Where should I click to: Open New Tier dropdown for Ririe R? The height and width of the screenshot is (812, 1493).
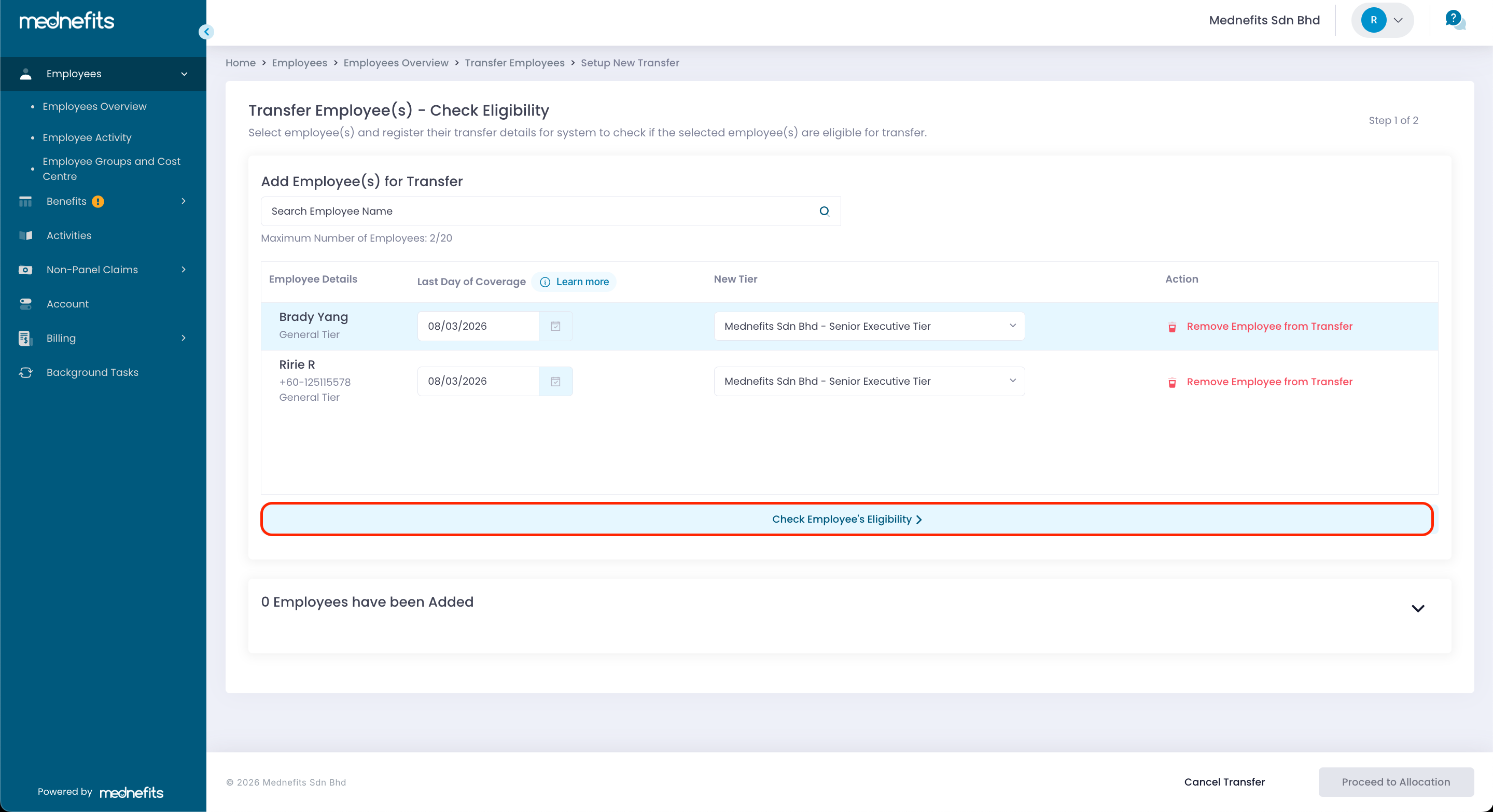coord(869,381)
